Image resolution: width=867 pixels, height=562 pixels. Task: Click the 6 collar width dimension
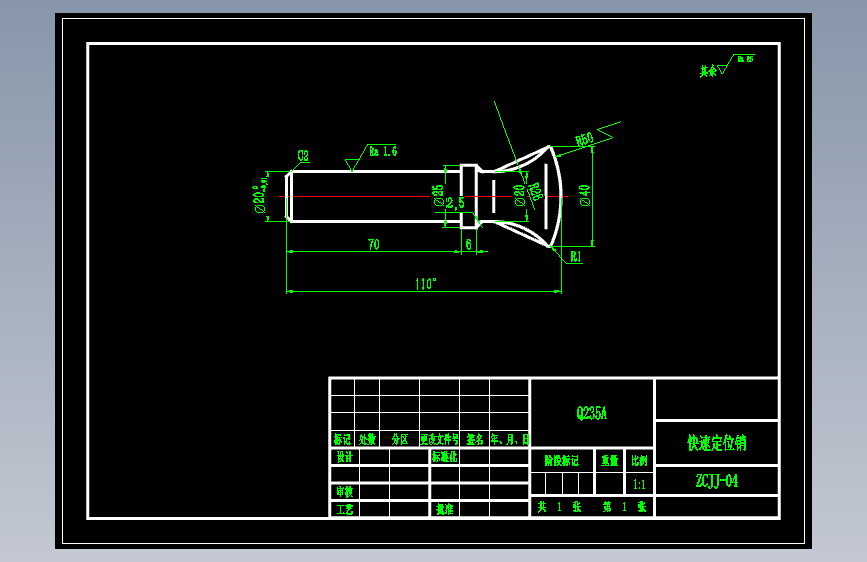pyautogui.click(x=468, y=244)
